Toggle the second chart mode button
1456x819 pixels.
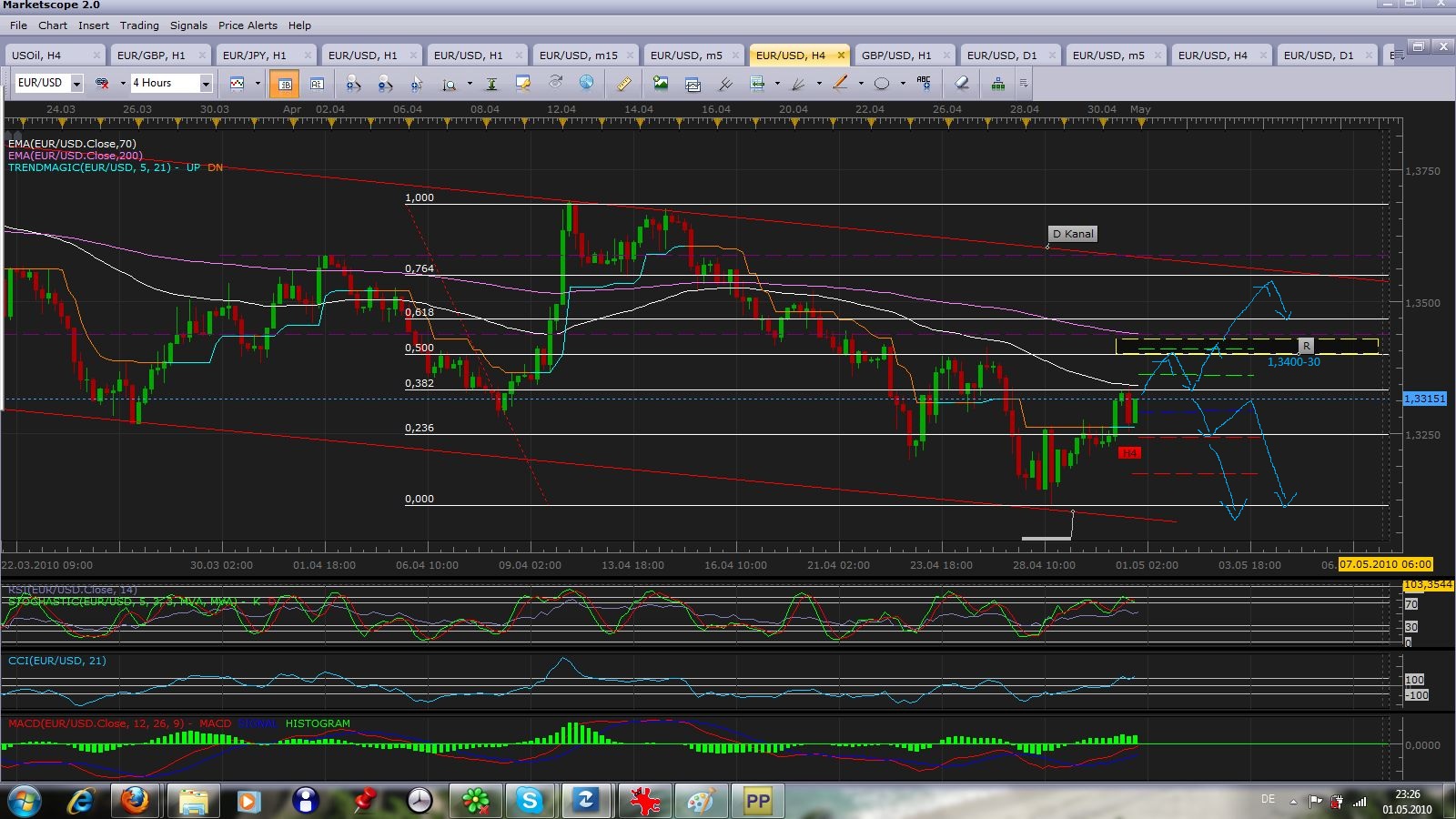(x=317, y=84)
